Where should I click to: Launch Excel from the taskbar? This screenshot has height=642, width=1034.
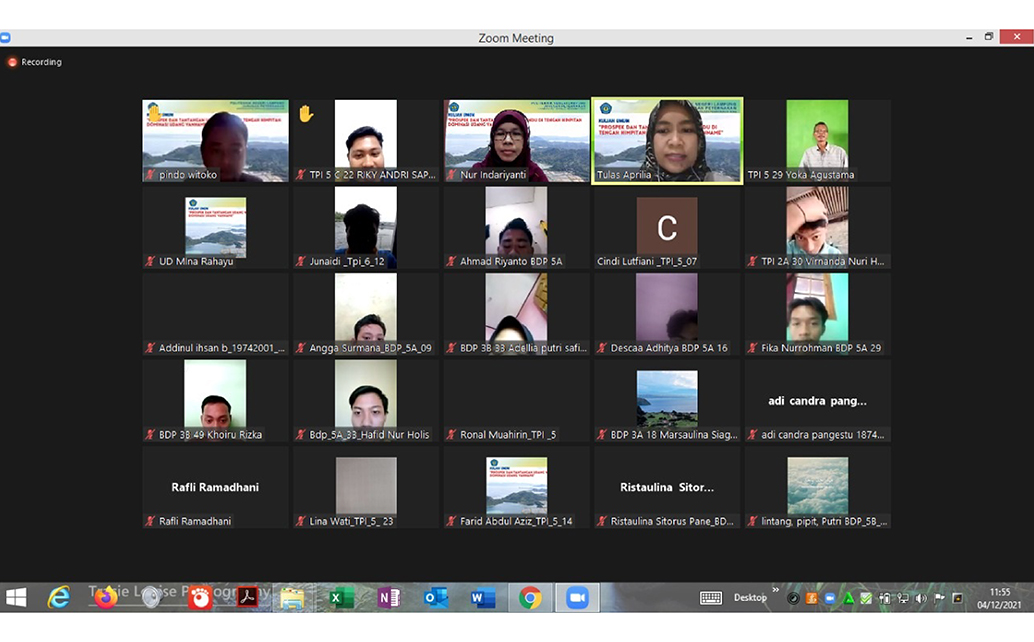(x=340, y=598)
